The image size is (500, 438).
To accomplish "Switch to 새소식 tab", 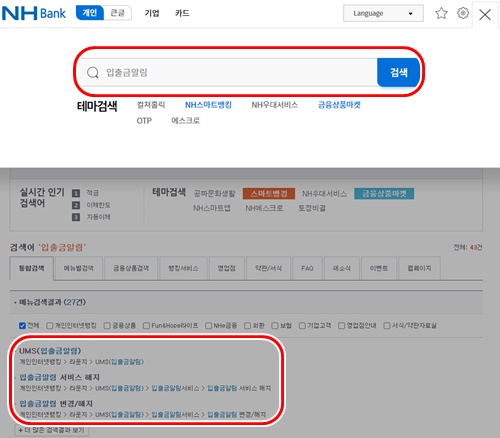I will click(342, 268).
